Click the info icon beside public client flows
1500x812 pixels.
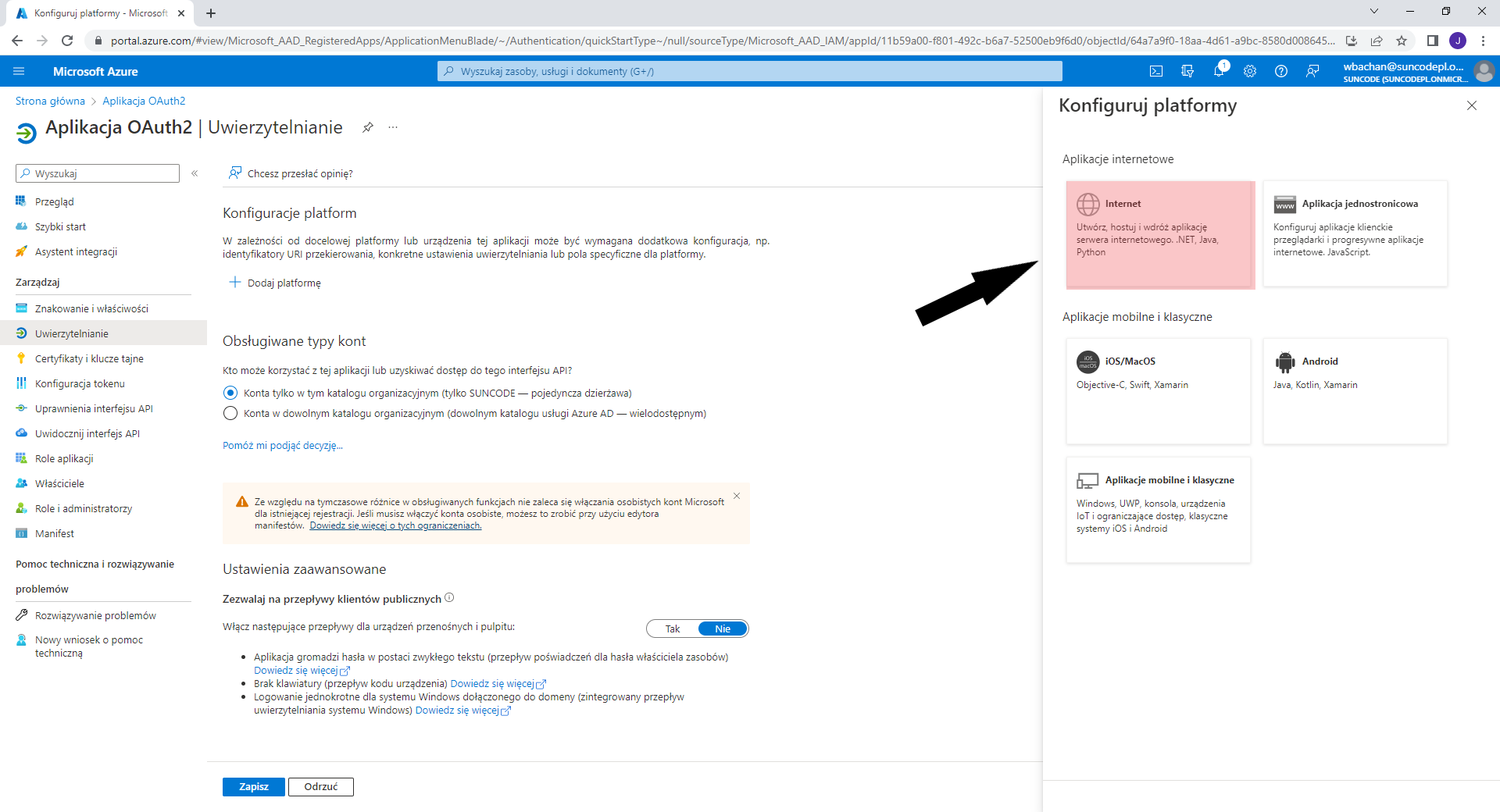449,598
